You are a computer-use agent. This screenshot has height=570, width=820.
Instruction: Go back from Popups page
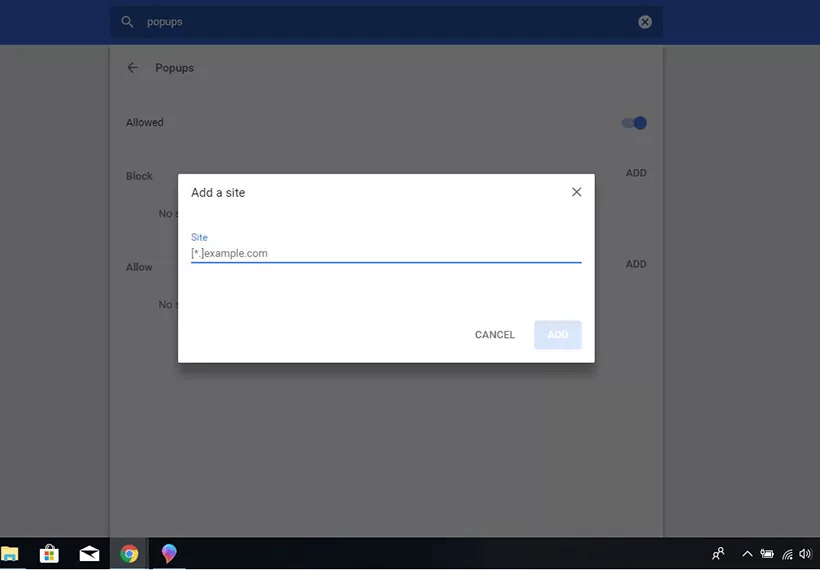(133, 67)
